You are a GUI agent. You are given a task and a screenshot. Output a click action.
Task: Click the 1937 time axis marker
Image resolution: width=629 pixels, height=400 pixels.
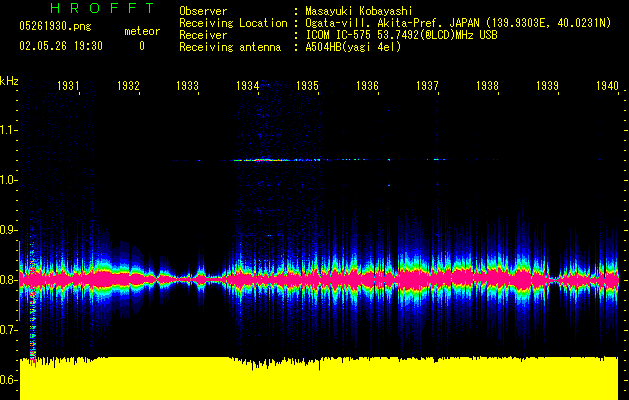427,85
